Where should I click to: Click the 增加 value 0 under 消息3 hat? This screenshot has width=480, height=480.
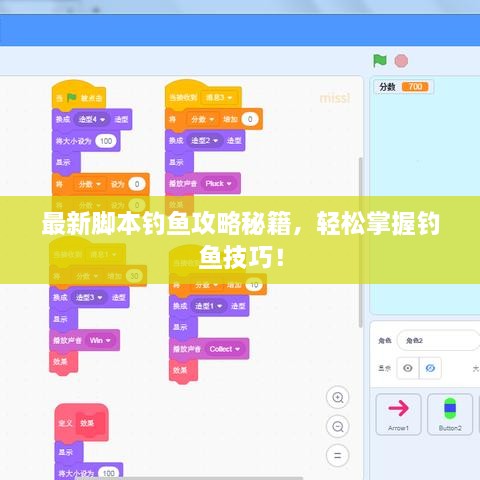coord(250,119)
